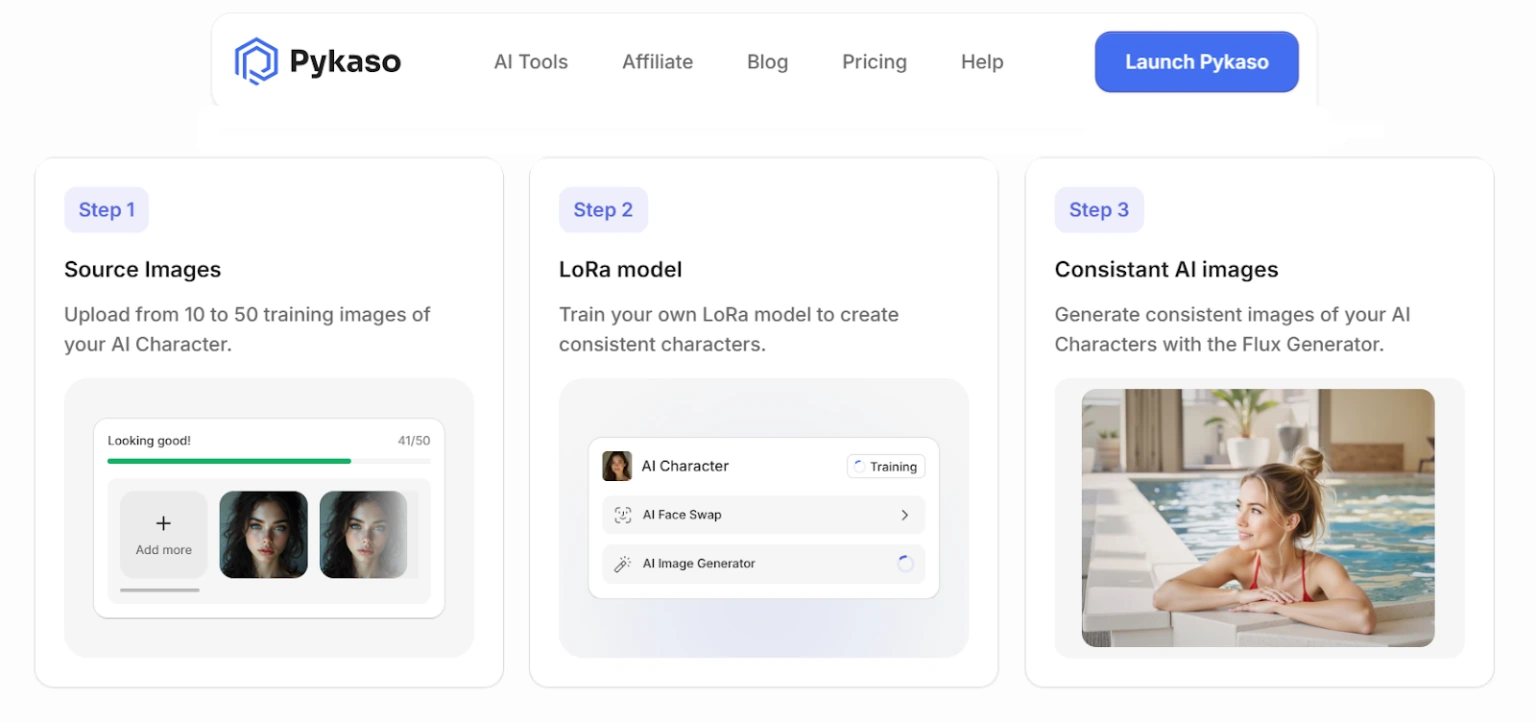Screen dimensions: 1536x722
Task: Click the spinner icon in the Training badge
Action: pyautogui.click(x=859, y=466)
